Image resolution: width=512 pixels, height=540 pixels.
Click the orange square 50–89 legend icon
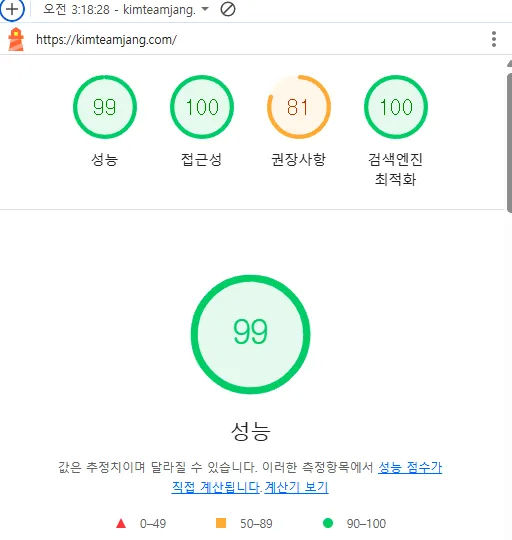[x=221, y=523]
